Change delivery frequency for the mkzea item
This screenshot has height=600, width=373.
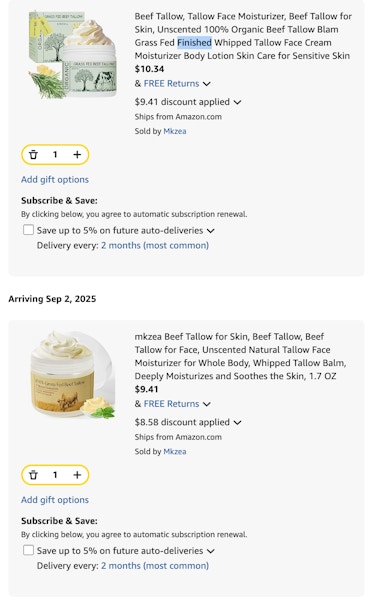pyautogui.click(x=155, y=566)
